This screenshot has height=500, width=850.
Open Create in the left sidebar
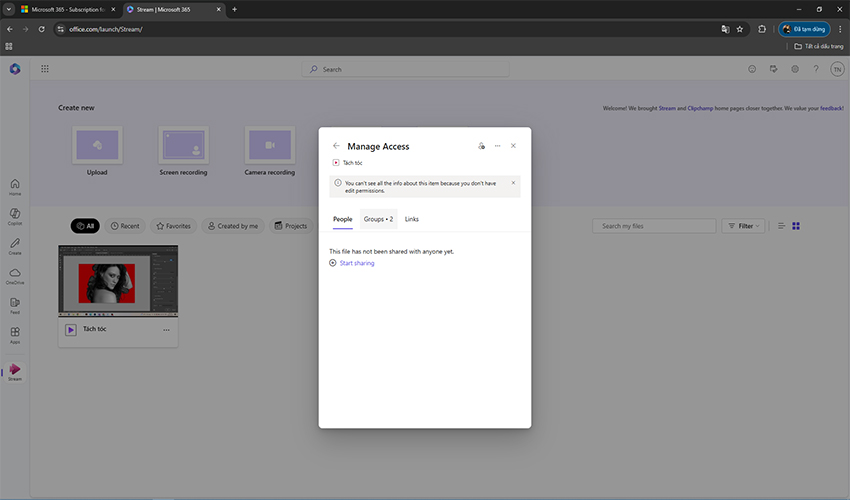15,247
